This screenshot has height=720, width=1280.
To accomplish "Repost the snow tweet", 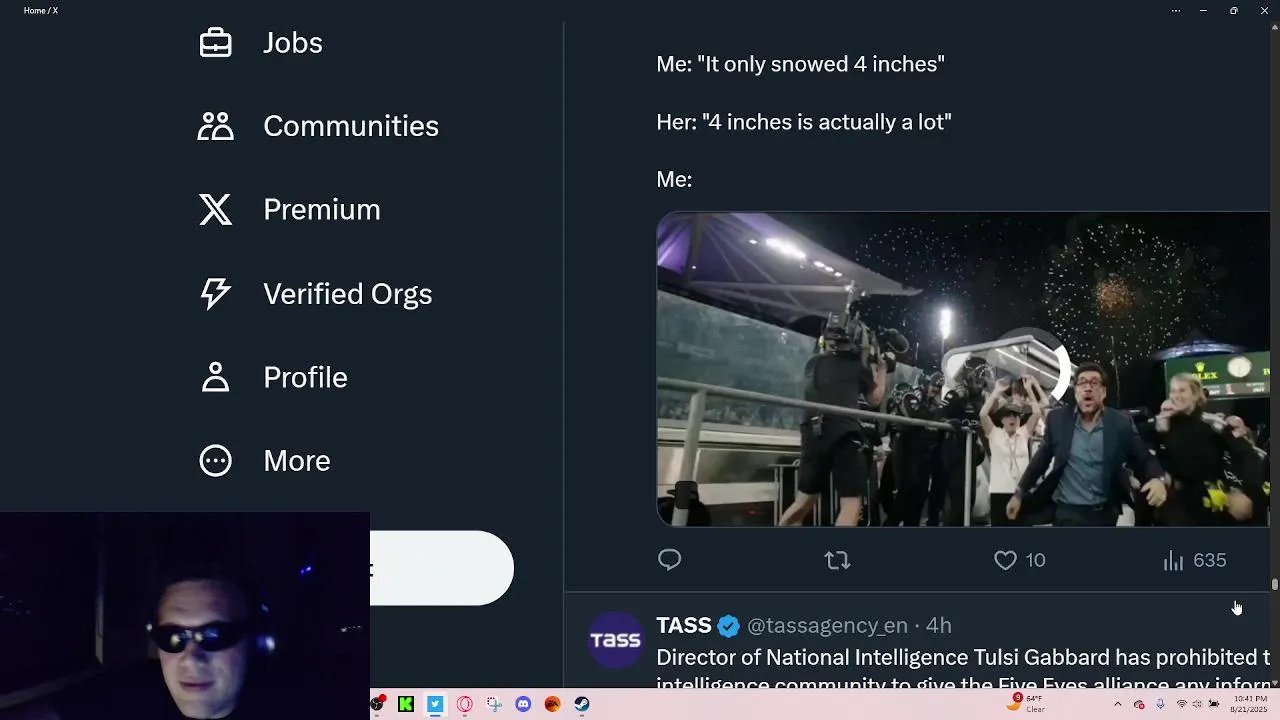I will click(837, 560).
